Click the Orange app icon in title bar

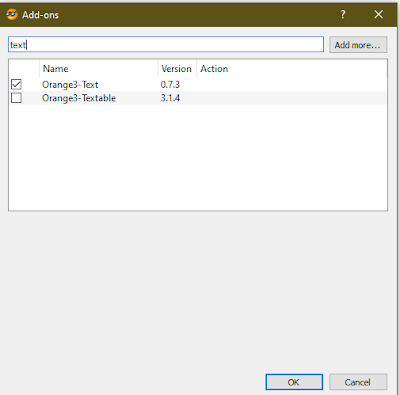(x=12, y=14)
